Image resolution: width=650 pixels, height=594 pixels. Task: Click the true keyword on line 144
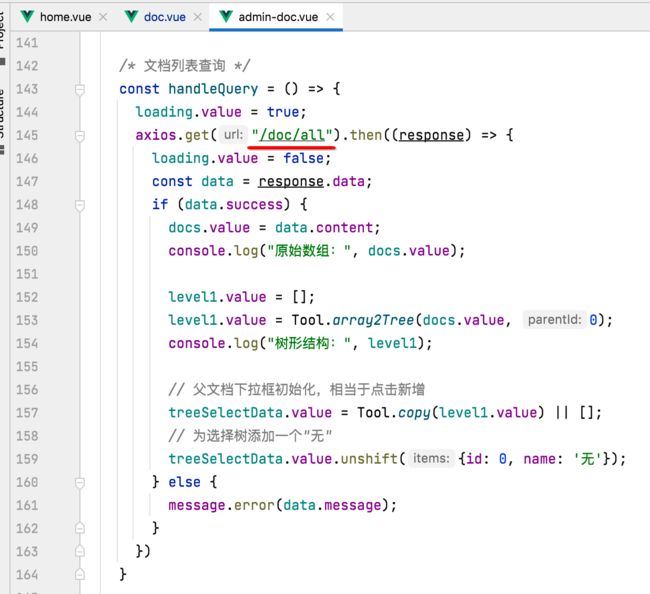coord(283,112)
